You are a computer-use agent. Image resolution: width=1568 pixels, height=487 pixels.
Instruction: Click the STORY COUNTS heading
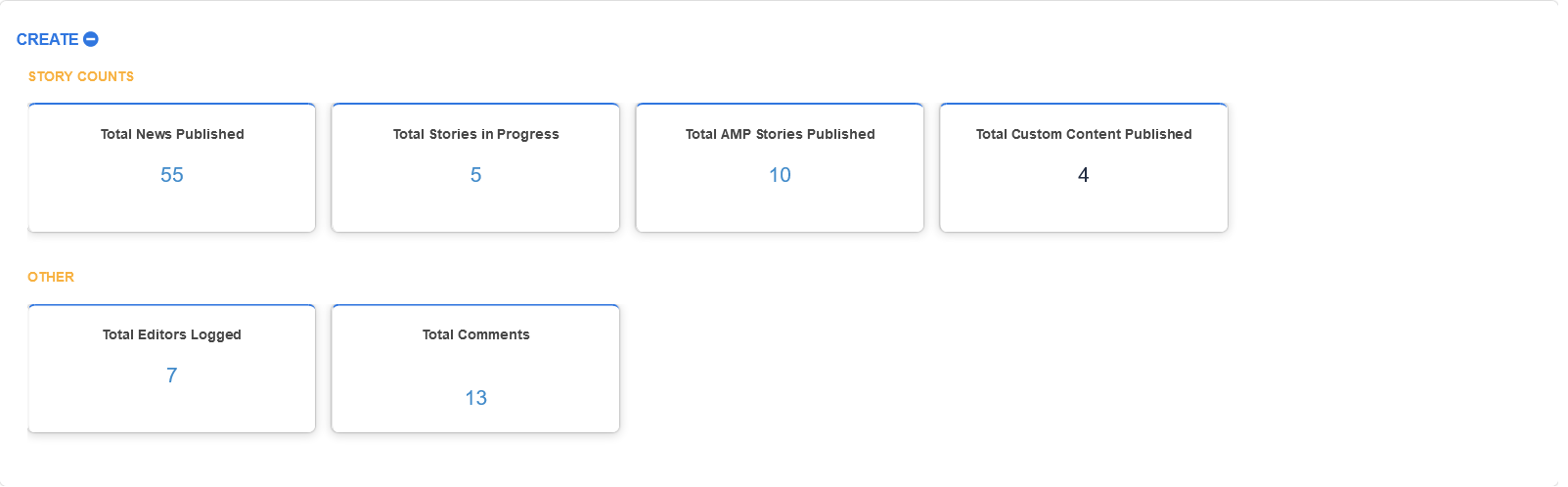(81, 76)
